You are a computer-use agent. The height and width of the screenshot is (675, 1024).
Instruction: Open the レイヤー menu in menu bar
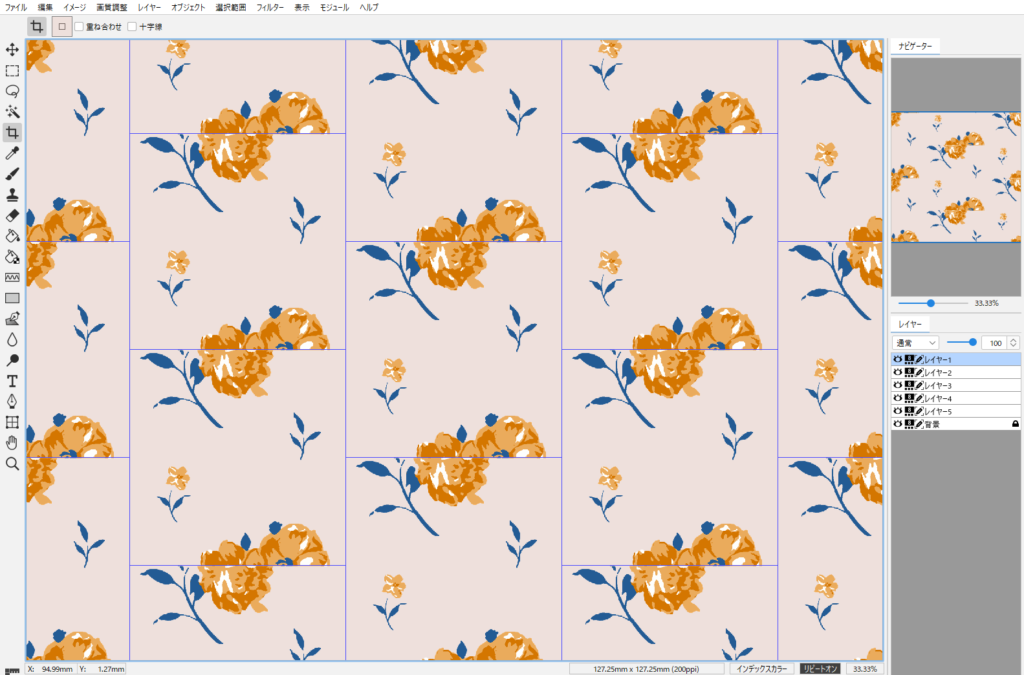tap(150, 7)
